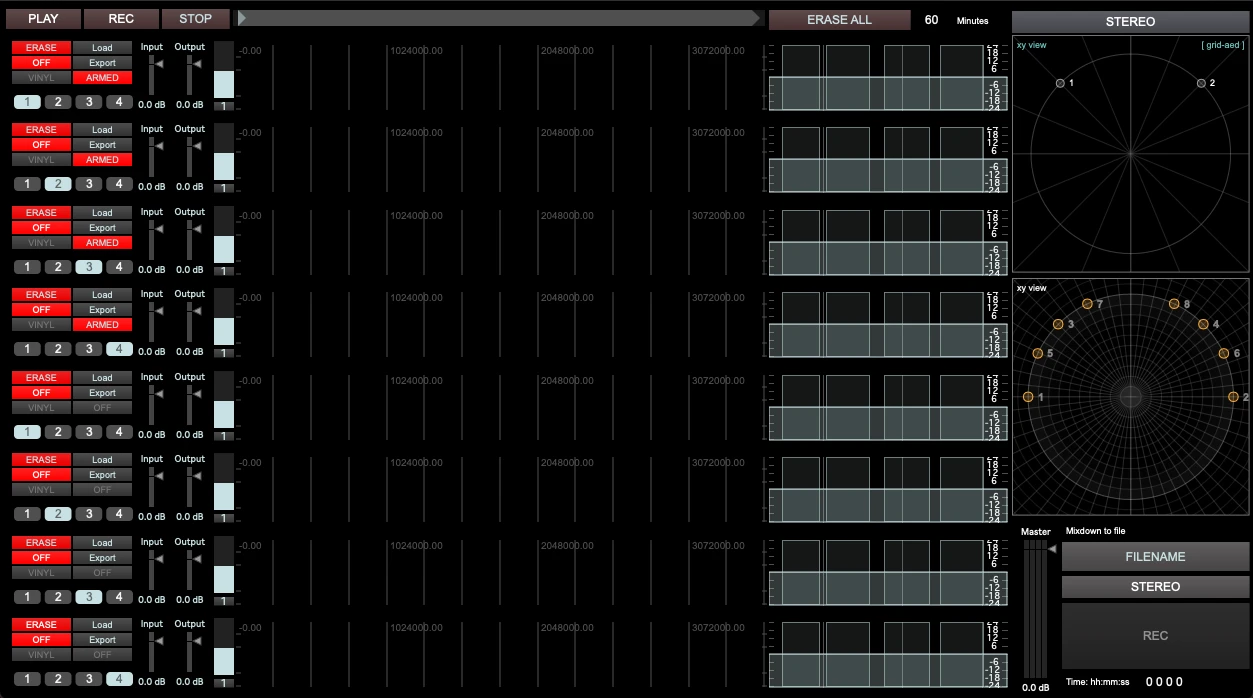1253x698 pixels.
Task: Switch the sixth track to selector tab 4
Action: [x=119, y=514]
